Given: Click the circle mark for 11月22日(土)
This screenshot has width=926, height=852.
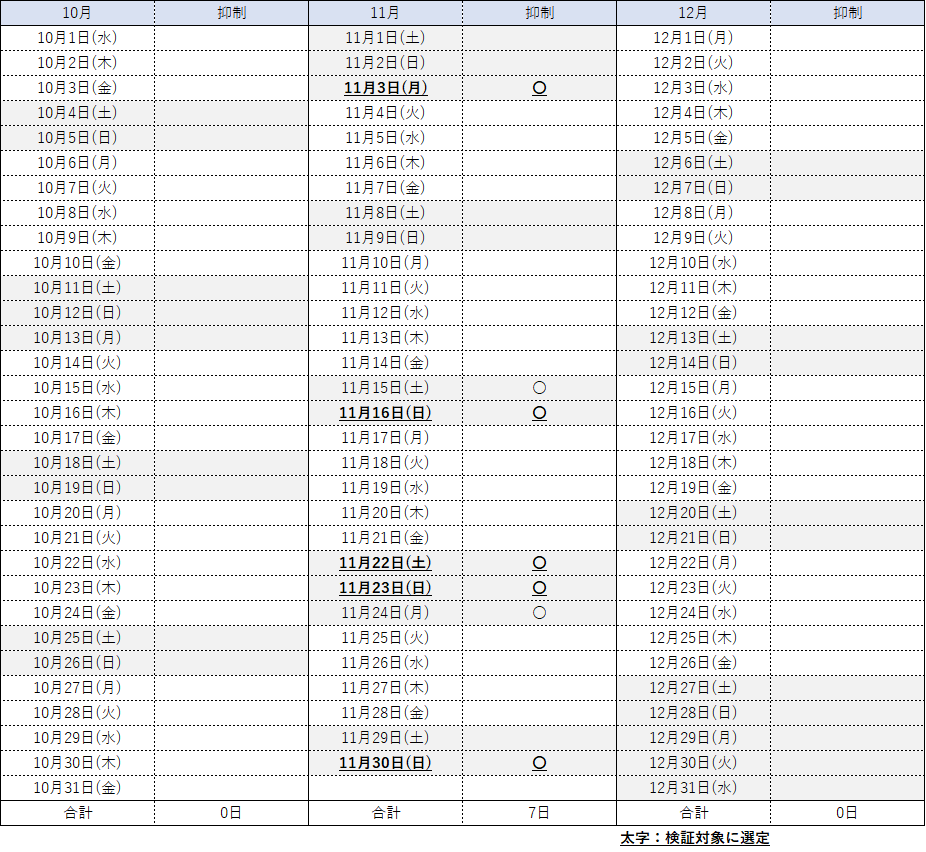Looking at the screenshot, I should tap(539, 563).
